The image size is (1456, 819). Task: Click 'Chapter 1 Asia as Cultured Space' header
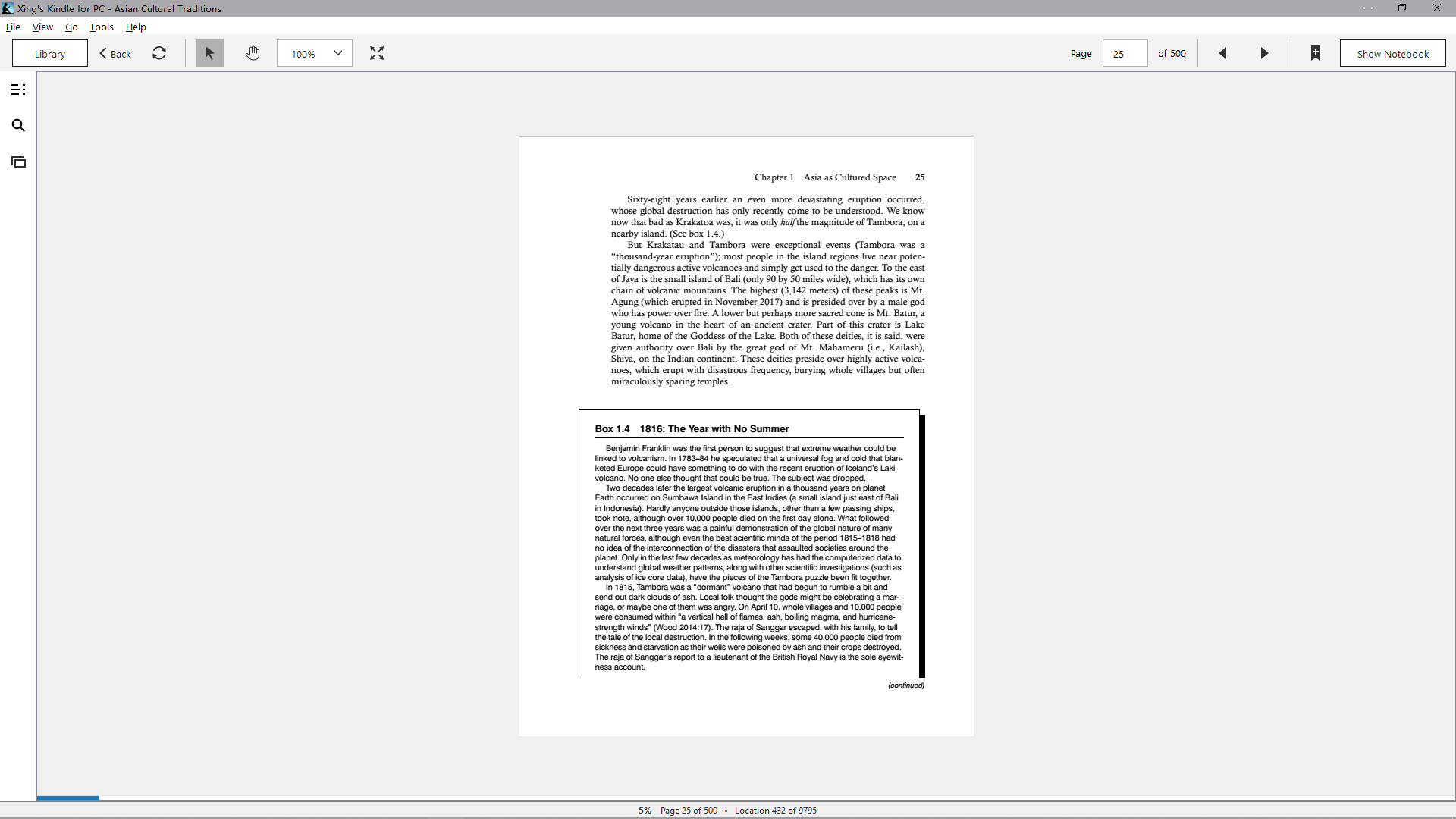[x=825, y=177]
